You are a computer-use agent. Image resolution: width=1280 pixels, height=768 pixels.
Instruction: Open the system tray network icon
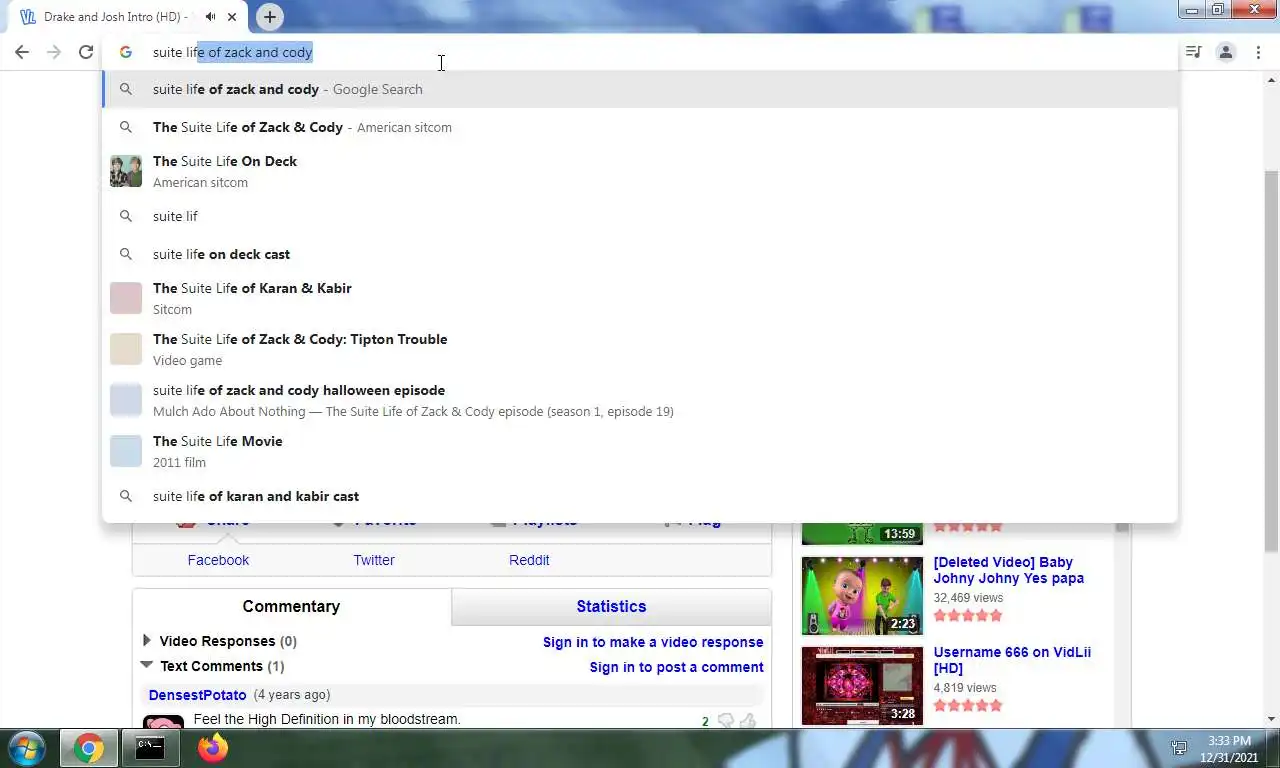tap(1179, 748)
